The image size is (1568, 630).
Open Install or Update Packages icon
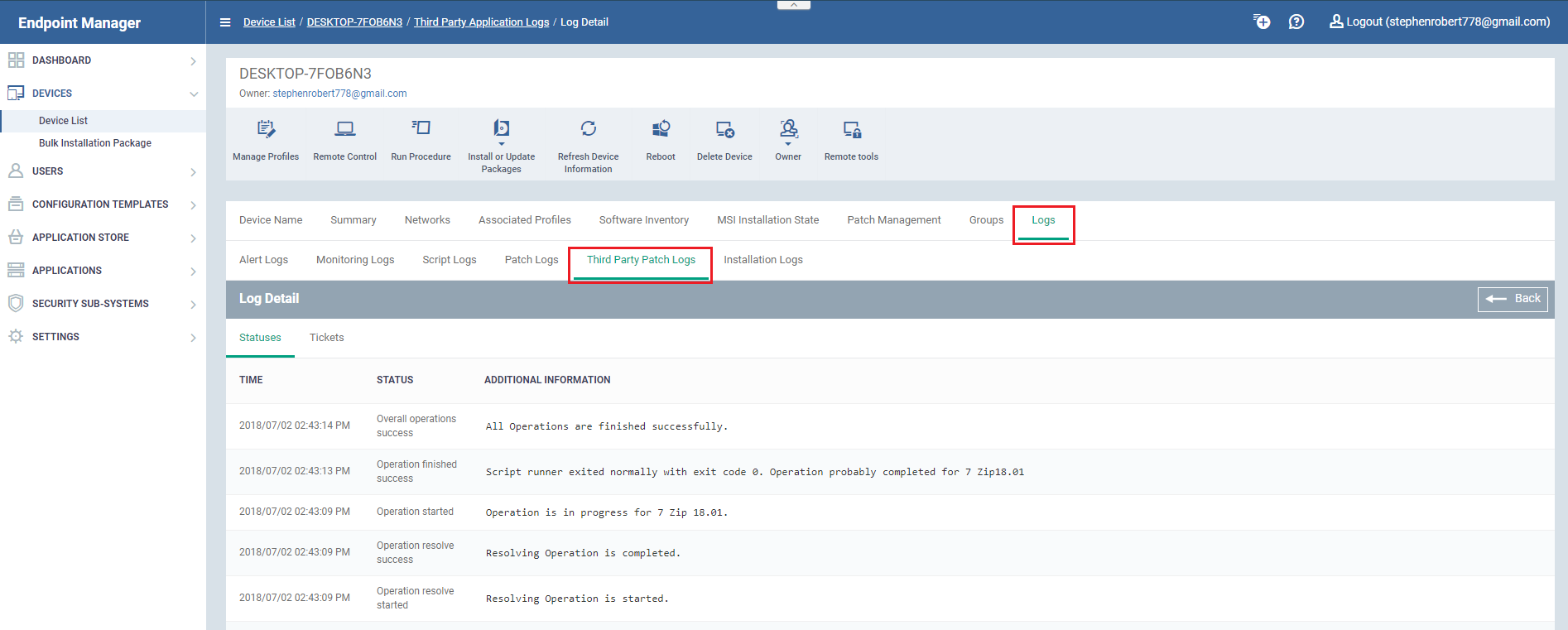point(501,129)
